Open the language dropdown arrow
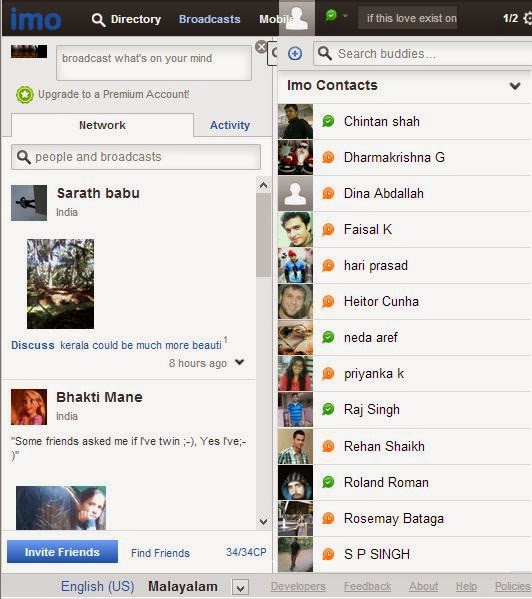Image resolution: width=532 pixels, height=599 pixels. tap(240, 588)
